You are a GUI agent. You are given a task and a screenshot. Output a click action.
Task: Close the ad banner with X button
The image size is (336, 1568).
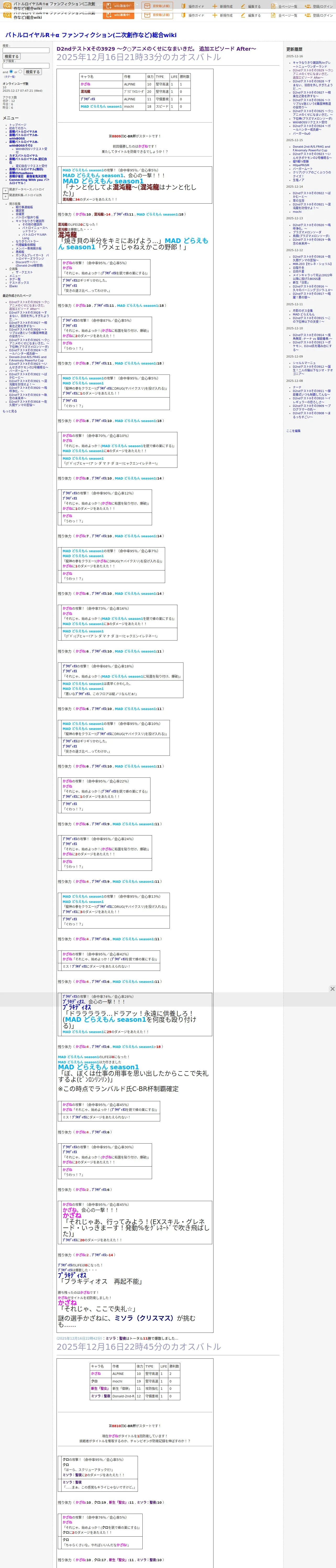point(332,989)
